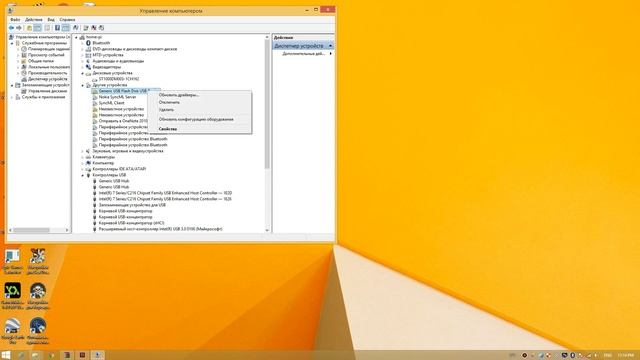Click the icon beside DVD-дисководы category
This screenshot has height=360, width=640.
point(88,49)
